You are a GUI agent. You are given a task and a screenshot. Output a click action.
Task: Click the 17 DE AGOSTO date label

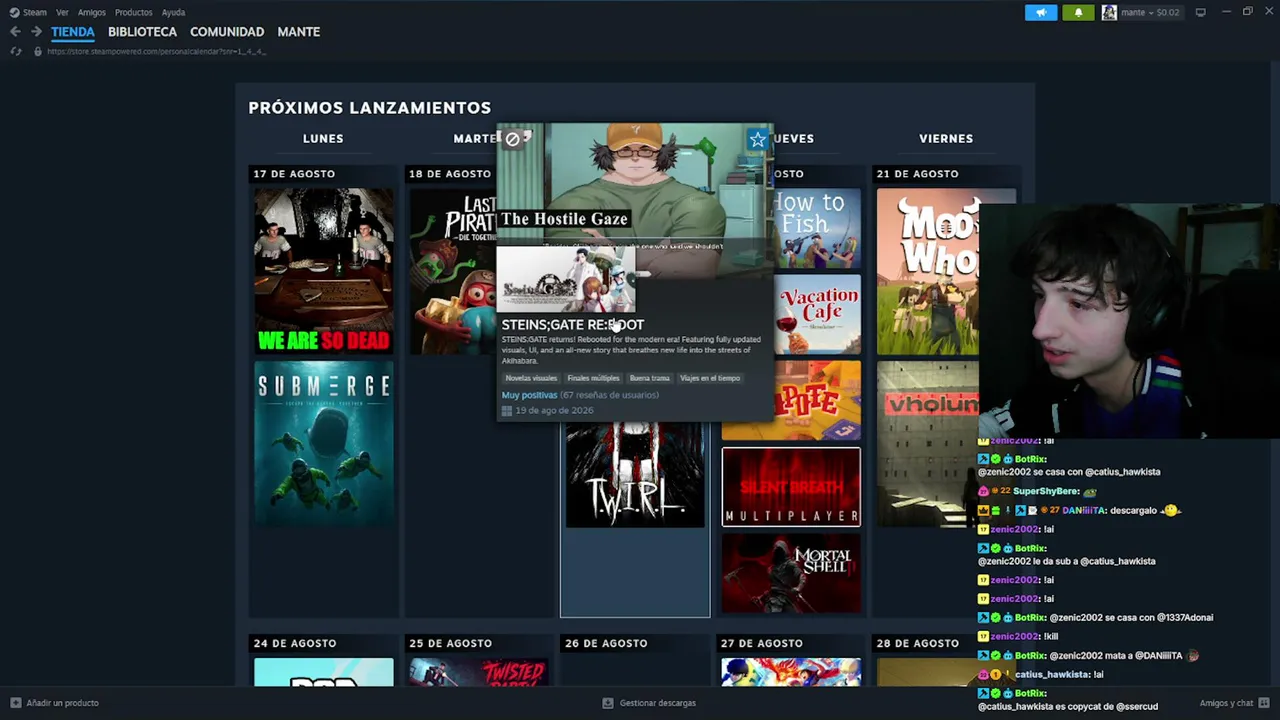294,174
